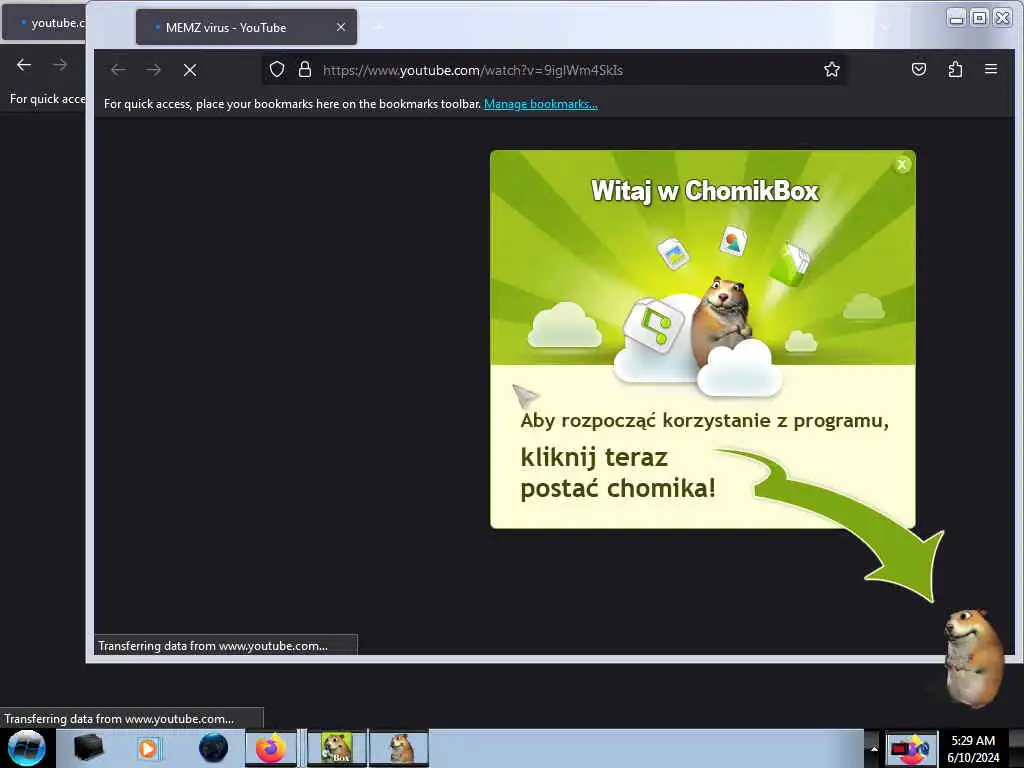Open the black box taskbar icon
The image size is (1024, 768).
[x=88, y=748]
